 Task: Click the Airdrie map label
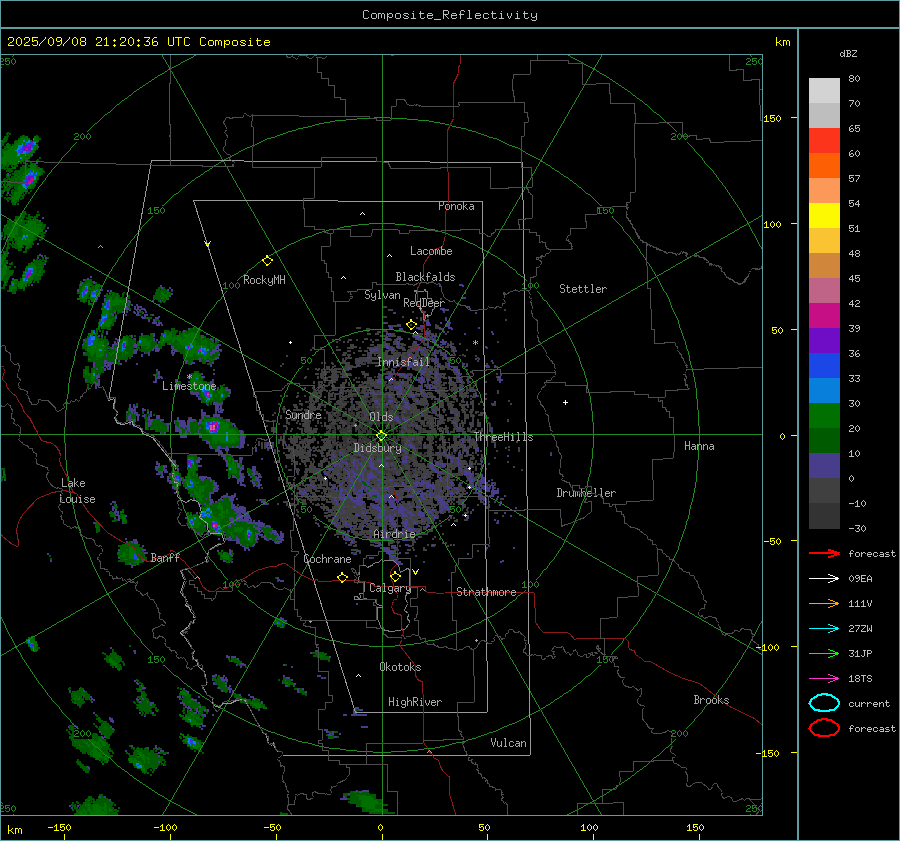(394, 534)
